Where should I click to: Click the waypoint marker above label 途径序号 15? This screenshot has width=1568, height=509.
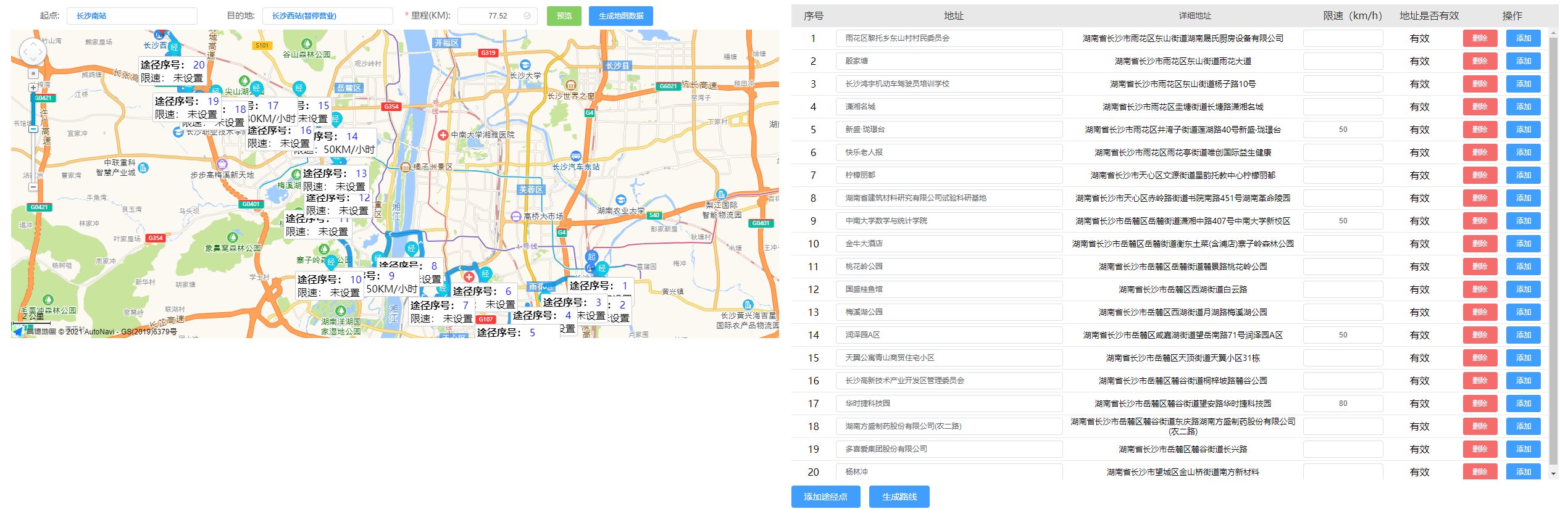coord(299,88)
